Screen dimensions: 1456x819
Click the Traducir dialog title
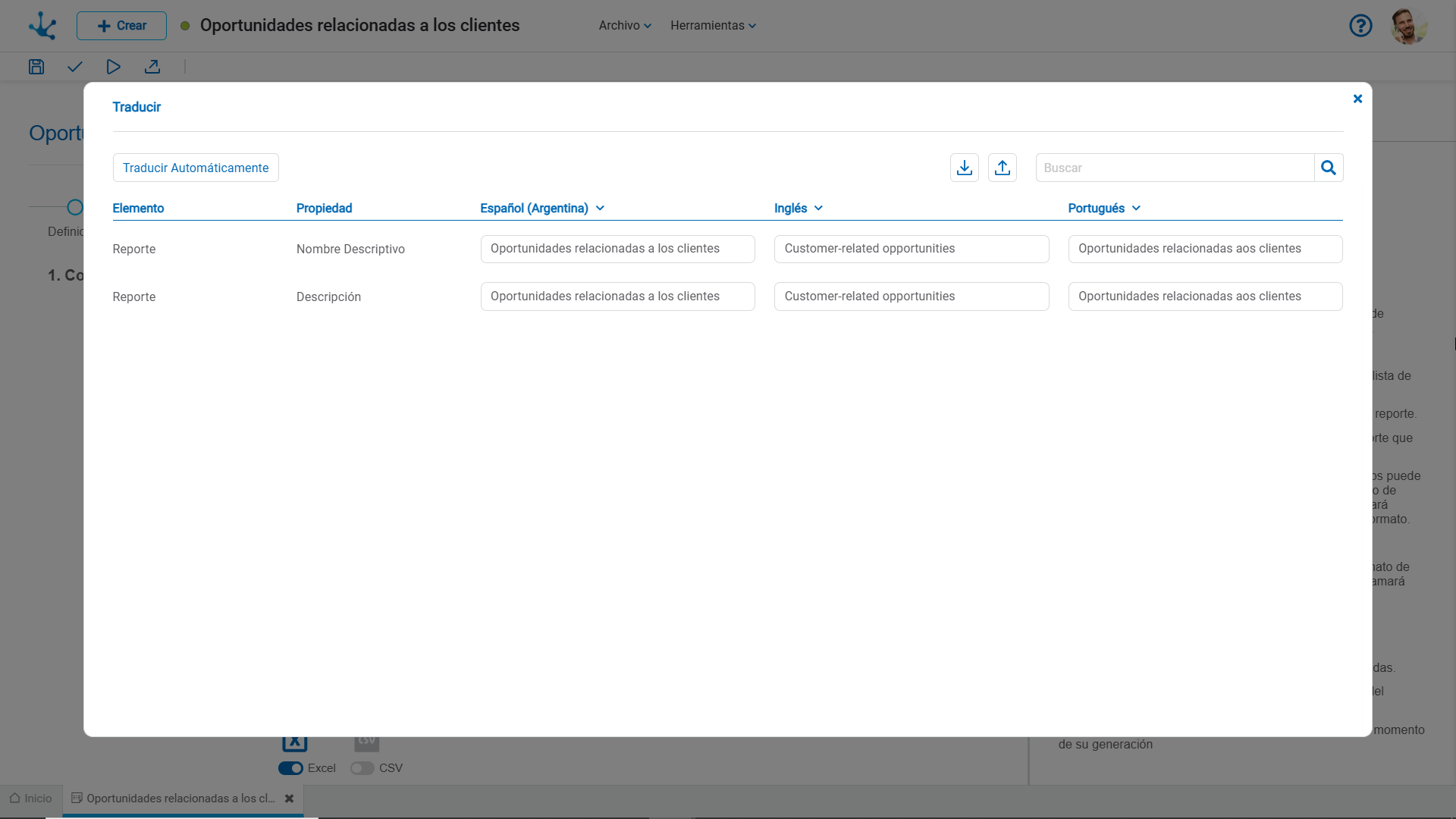pyautogui.click(x=136, y=107)
